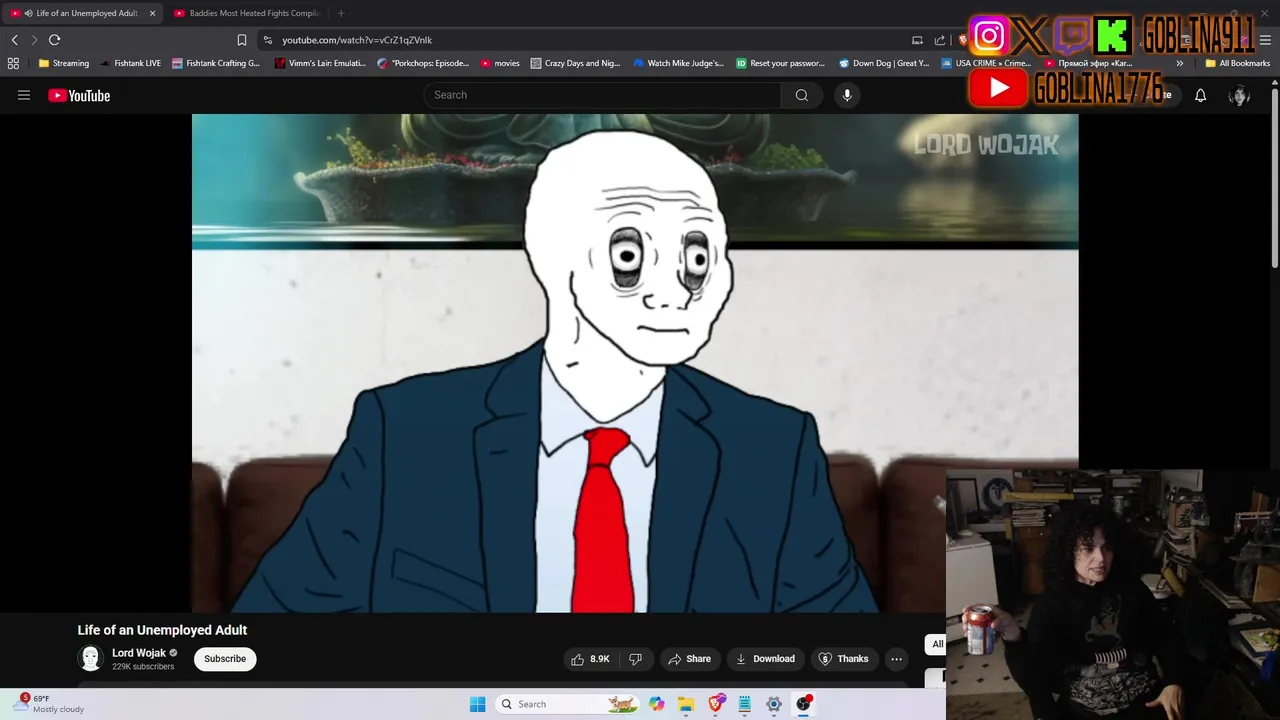
Task: Click the video player to pause
Action: tap(635, 363)
